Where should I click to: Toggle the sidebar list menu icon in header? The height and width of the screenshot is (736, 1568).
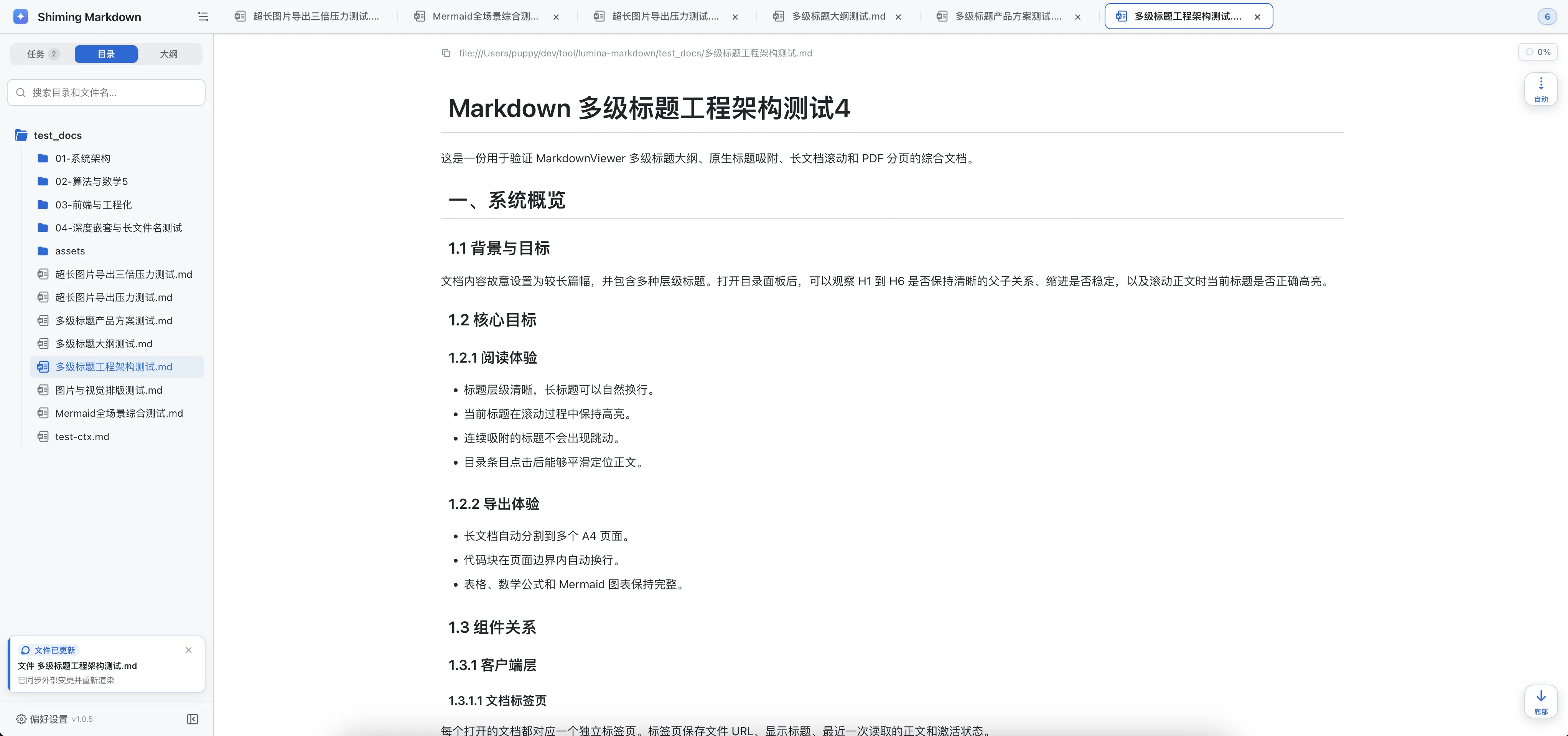pos(203,17)
